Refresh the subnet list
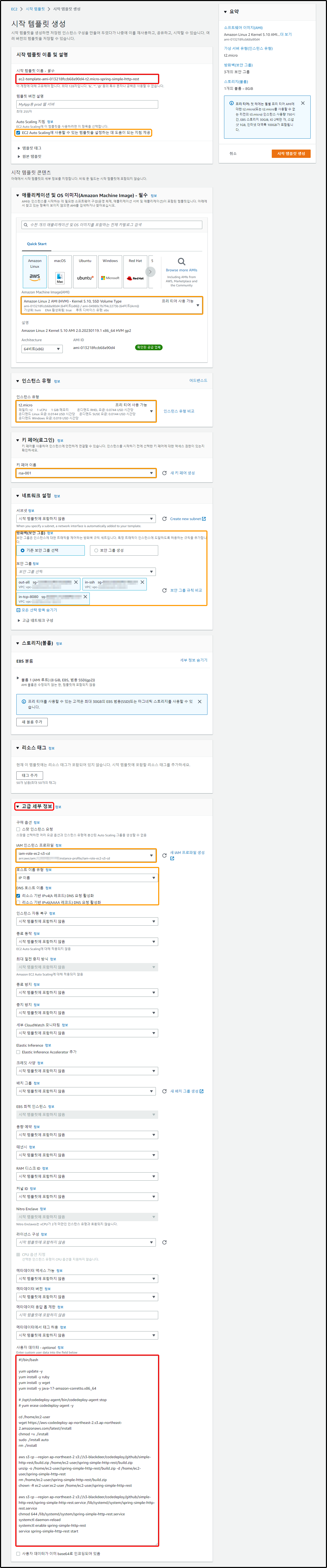 coord(164,519)
